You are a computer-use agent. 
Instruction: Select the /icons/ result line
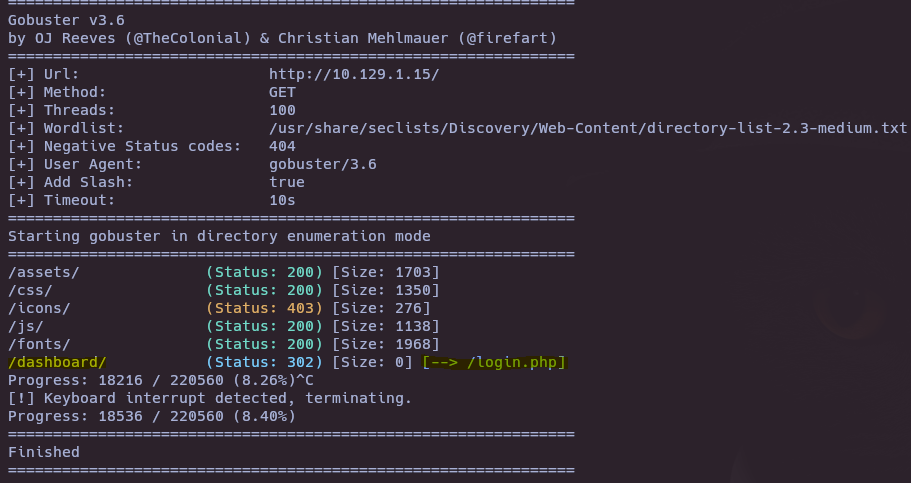[x=220, y=308]
